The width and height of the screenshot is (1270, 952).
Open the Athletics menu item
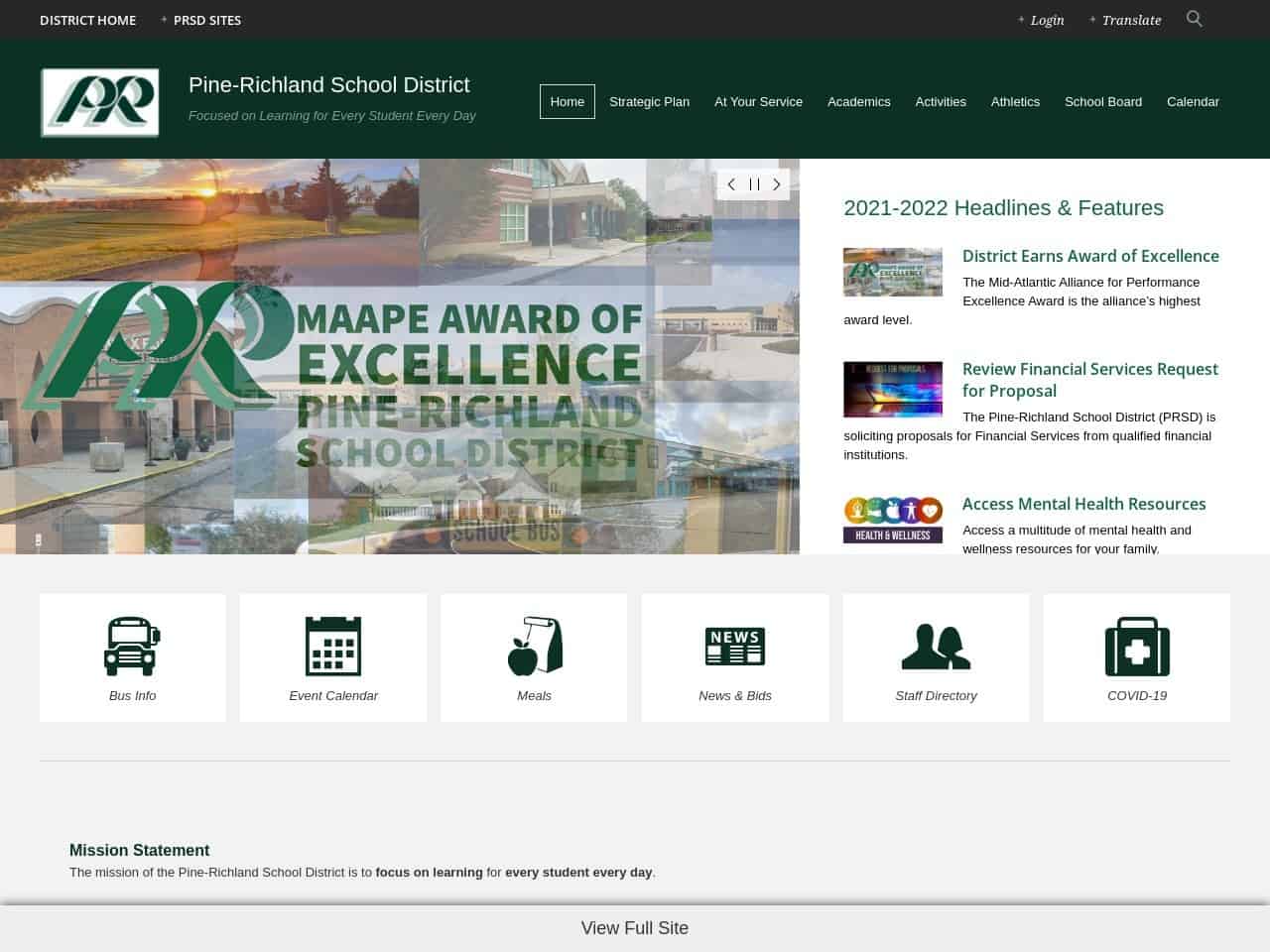point(1015,101)
